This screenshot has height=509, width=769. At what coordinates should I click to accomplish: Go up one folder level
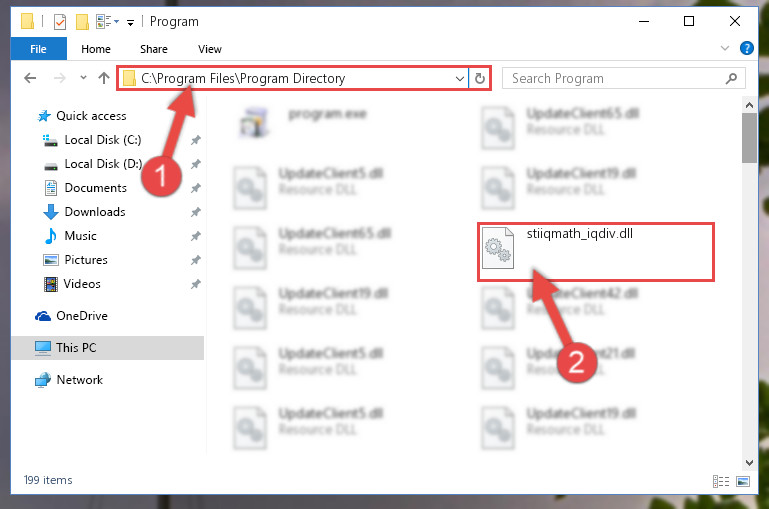(103, 78)
